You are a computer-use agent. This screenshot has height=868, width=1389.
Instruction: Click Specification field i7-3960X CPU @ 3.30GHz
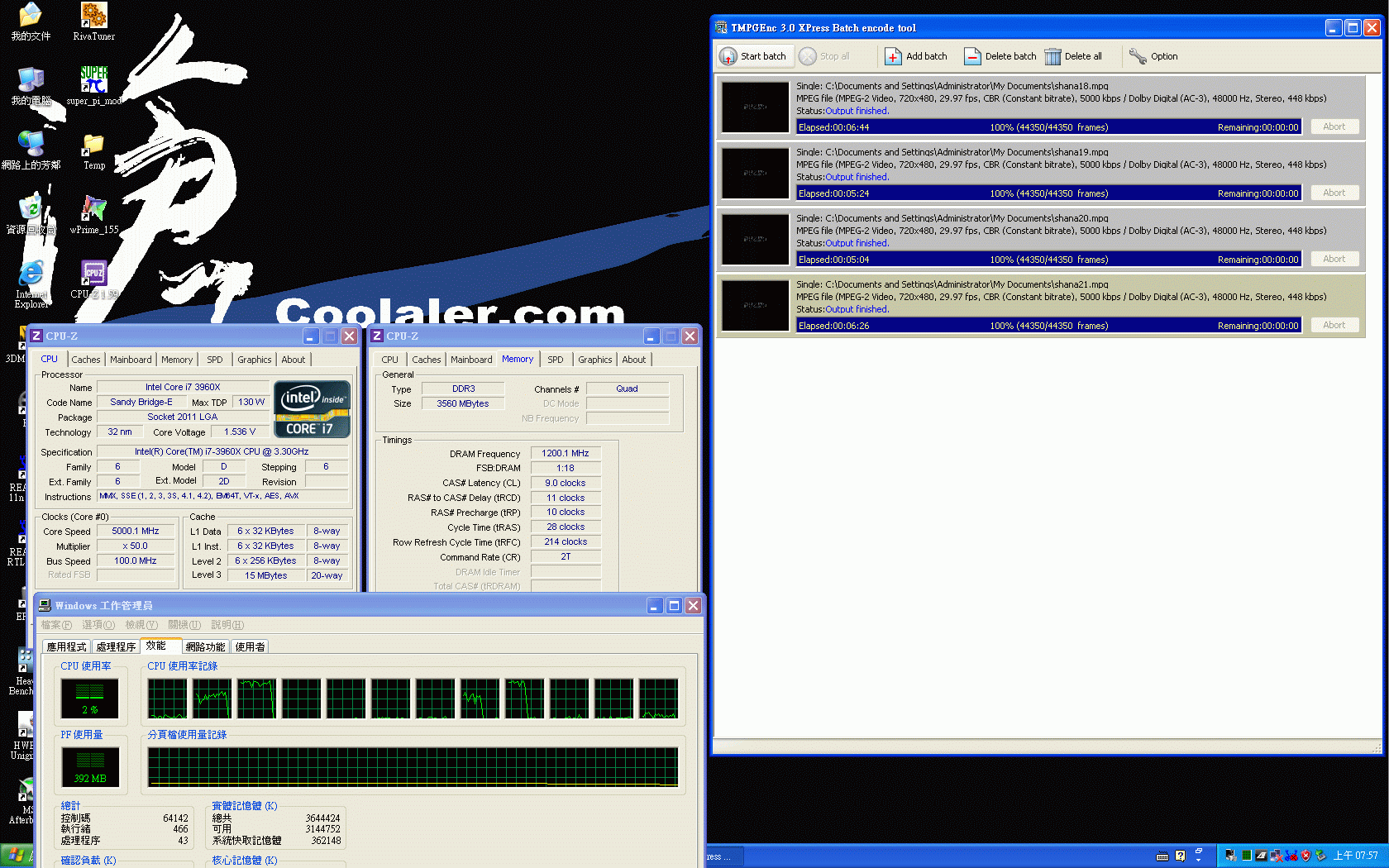tap(222, 452)
